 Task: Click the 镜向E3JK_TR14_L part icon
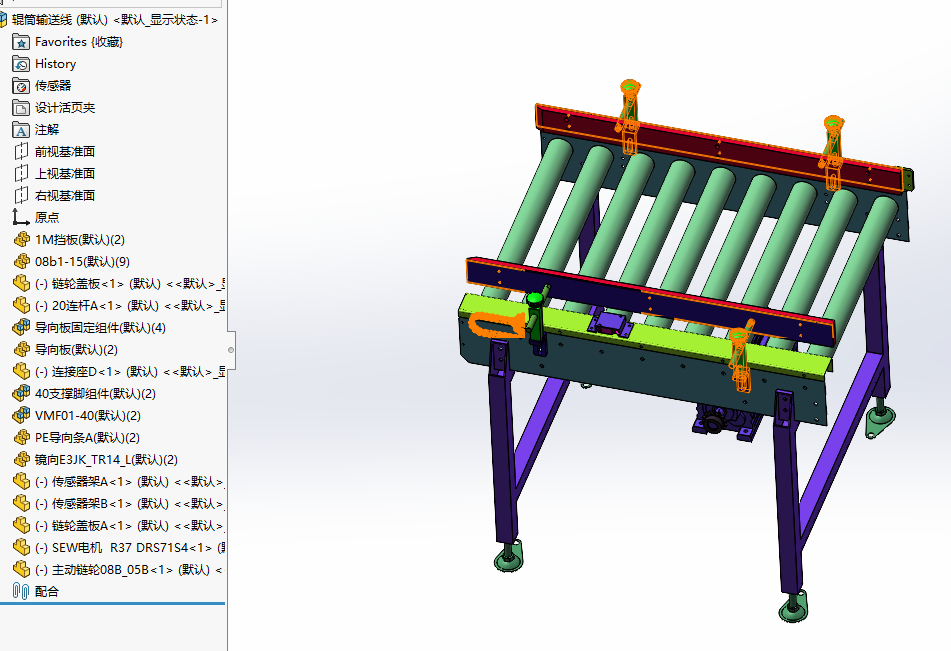pos(21,459)
